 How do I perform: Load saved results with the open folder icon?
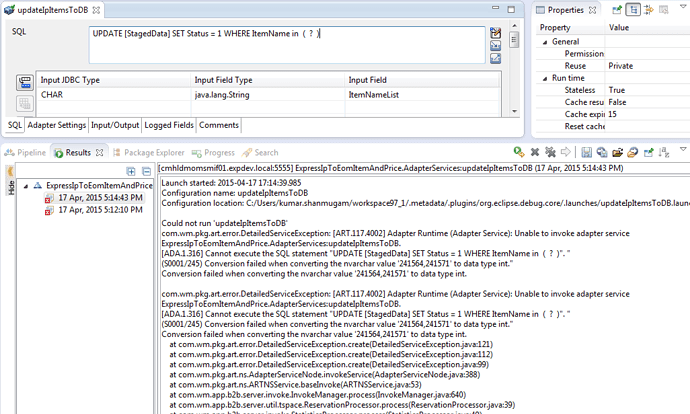[x=617, y=152]
